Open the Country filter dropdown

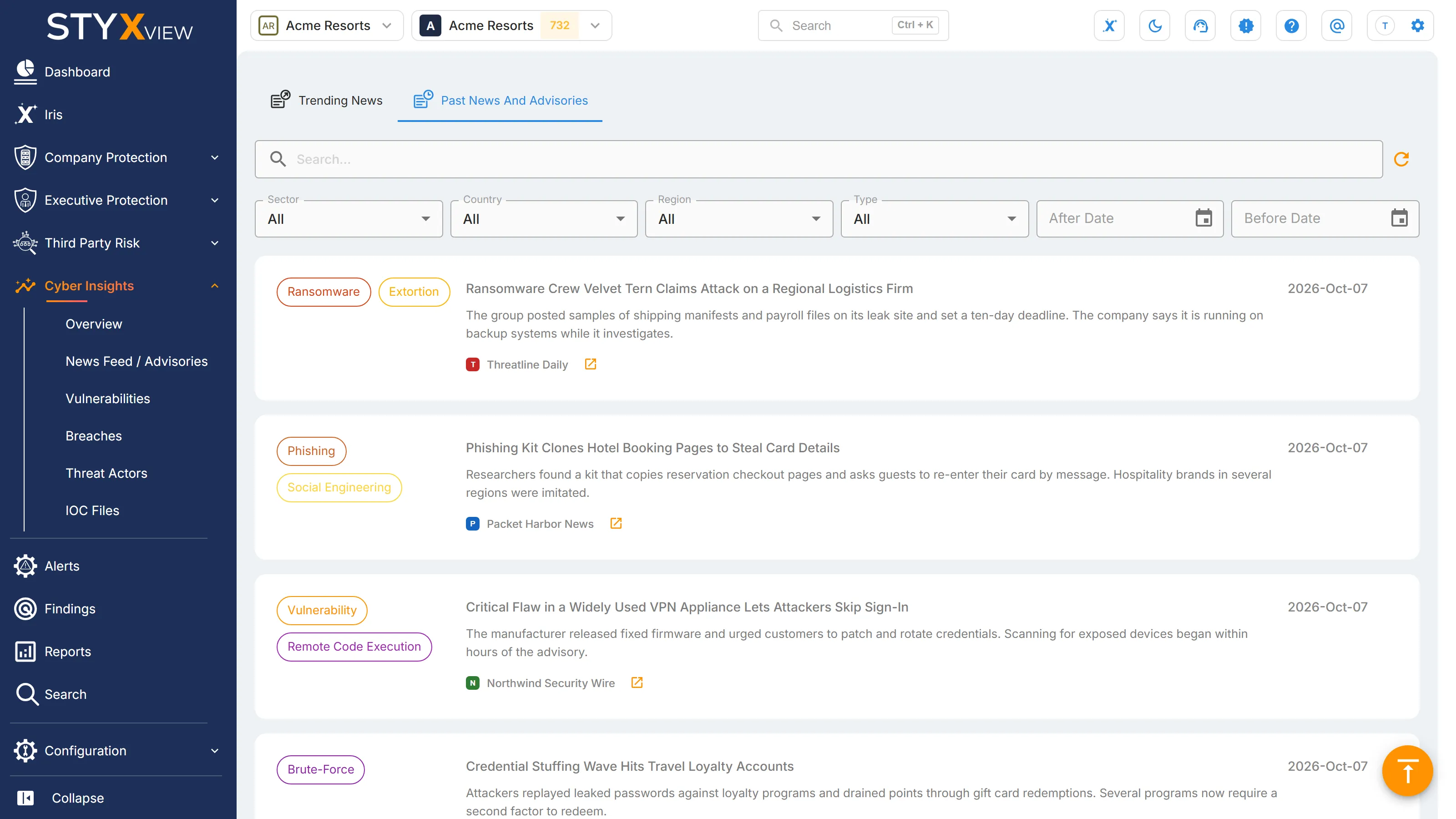pos(544,219)
